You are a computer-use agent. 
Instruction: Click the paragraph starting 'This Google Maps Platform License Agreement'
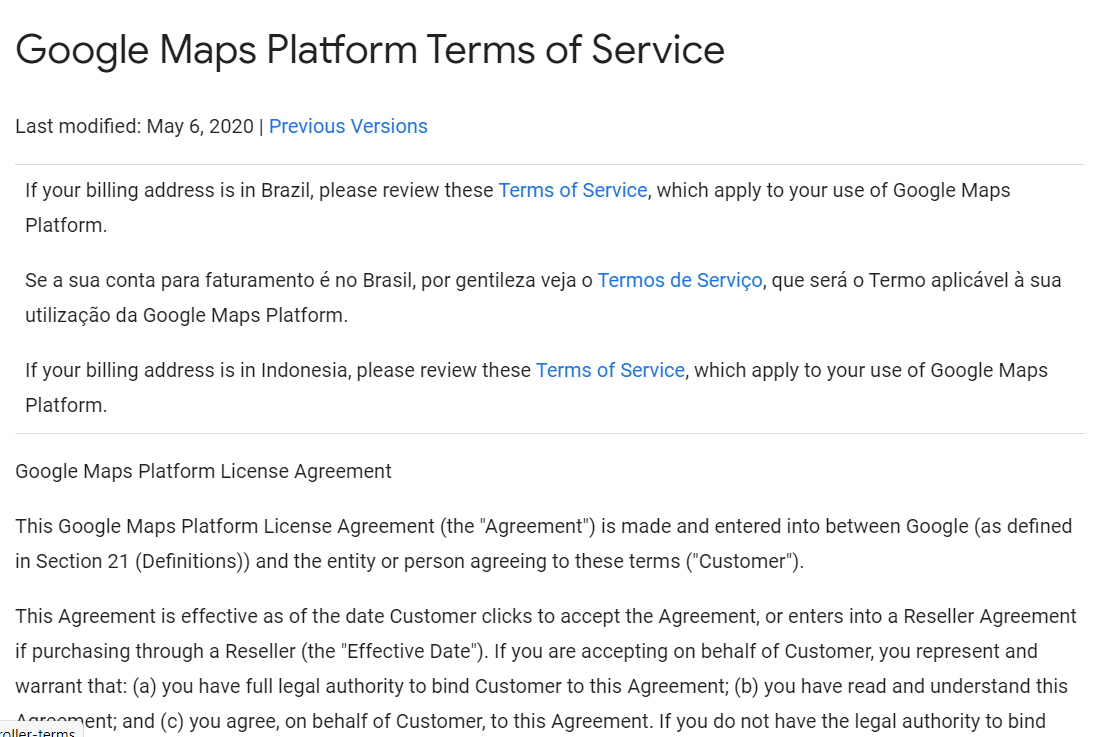point(544,544)
